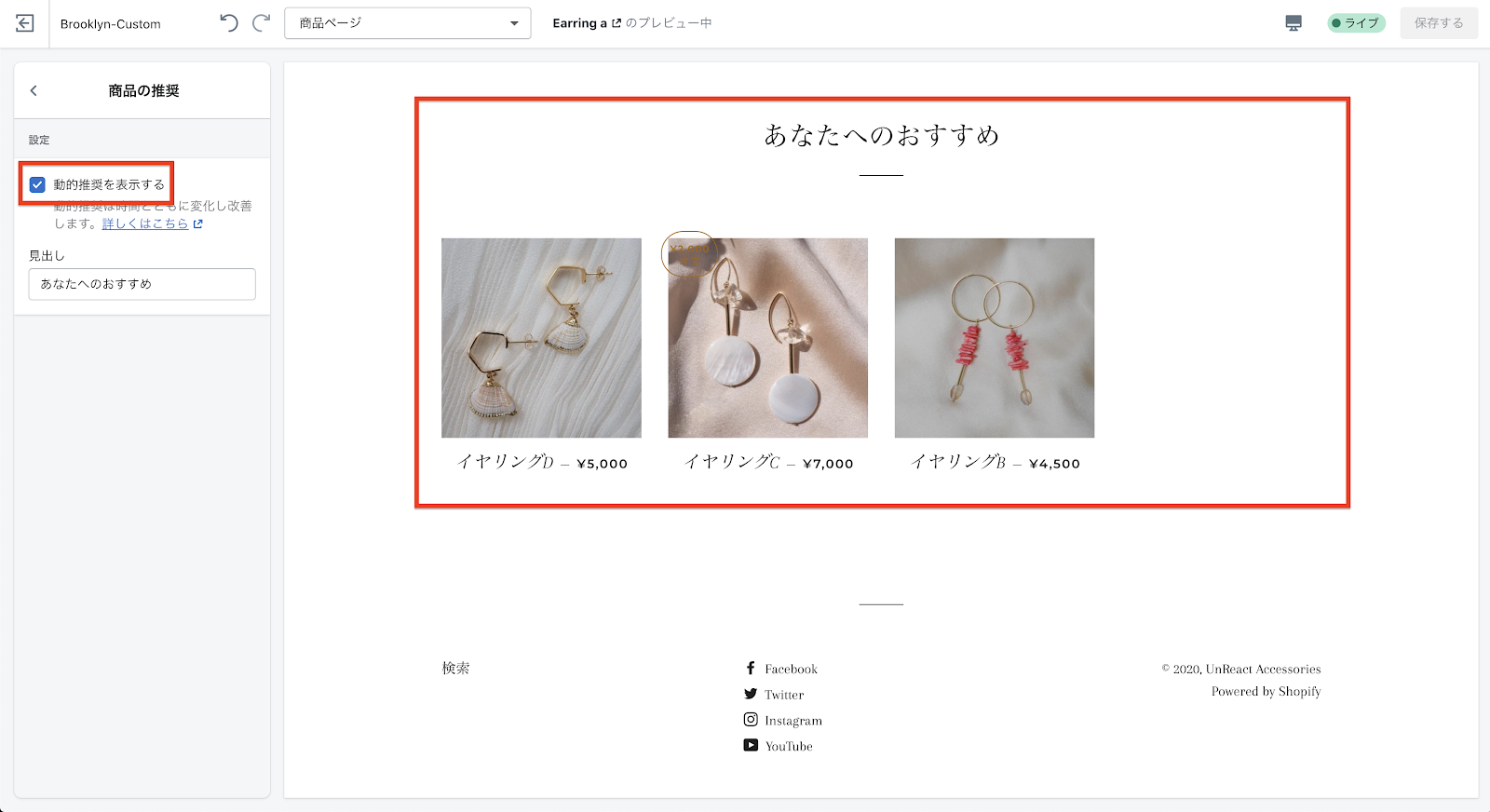This screenshot has height=812, width=1490.
Task: Select the イヤリングB product image
Action: point(994,338)
